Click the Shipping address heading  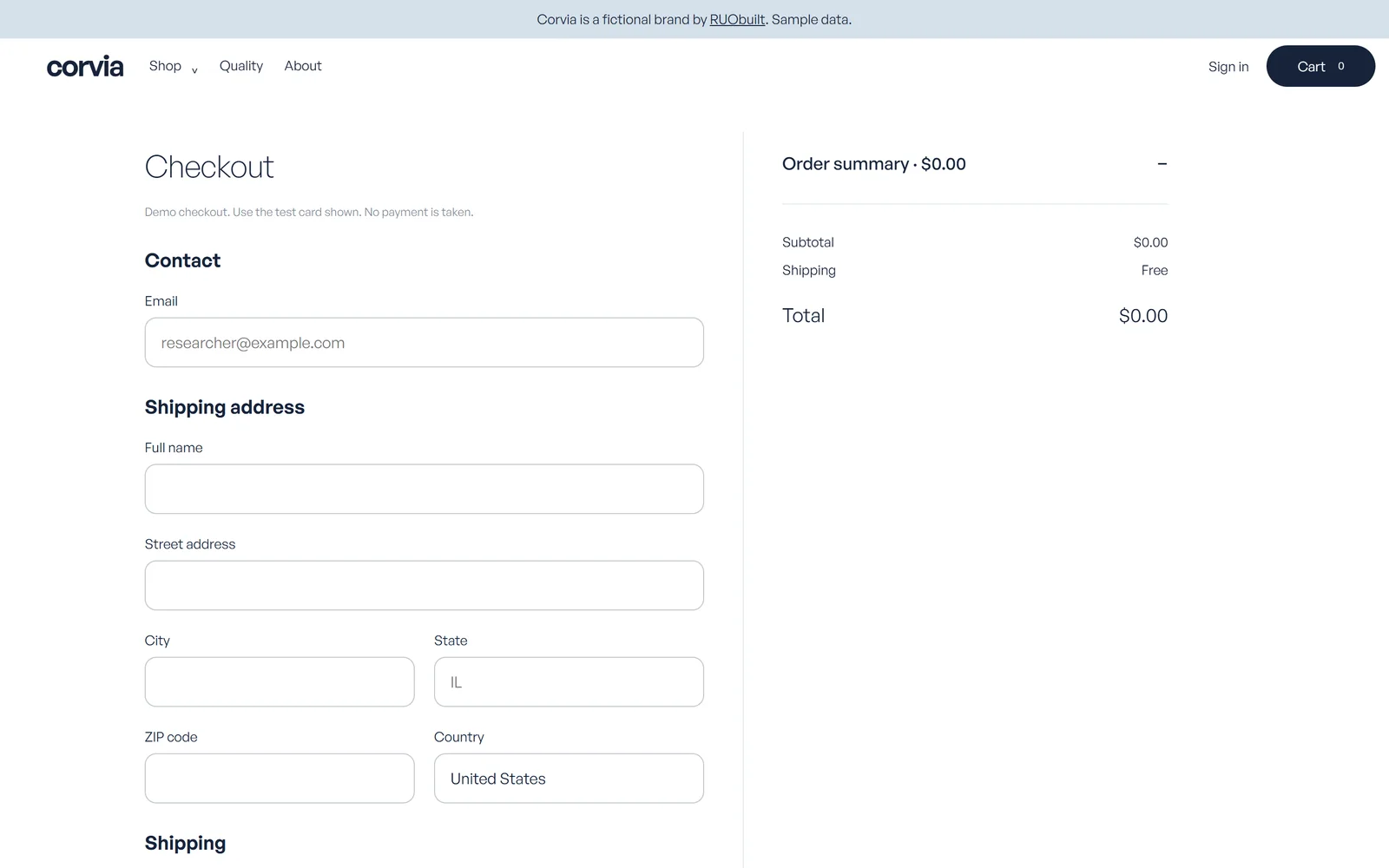[225, 407]
